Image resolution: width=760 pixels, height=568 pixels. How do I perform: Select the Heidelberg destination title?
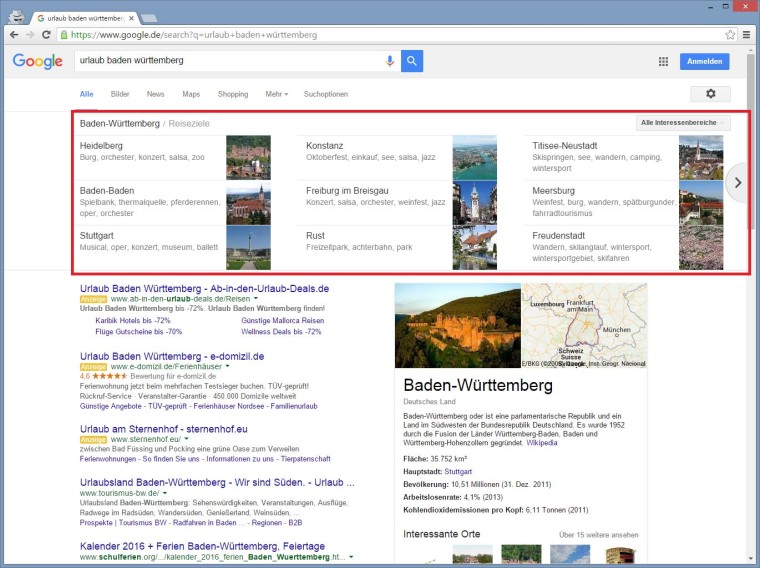[x=101, y=145]
